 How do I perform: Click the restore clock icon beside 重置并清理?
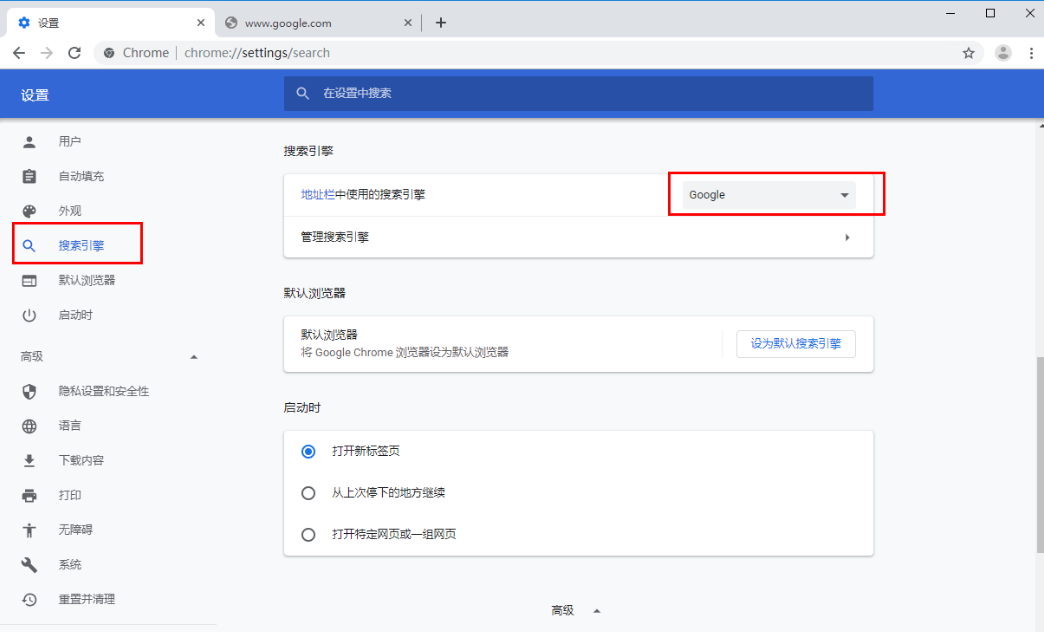pos(29,599)
